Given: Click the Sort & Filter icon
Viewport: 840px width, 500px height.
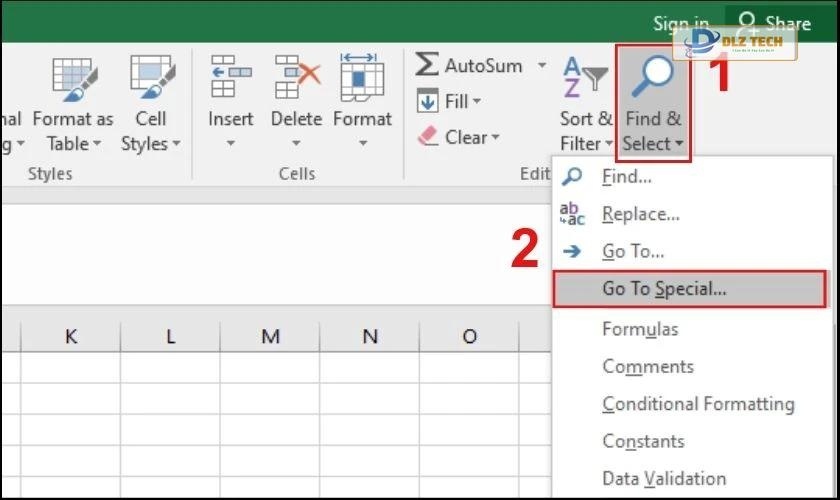Looking at the screenshot, I should (x=585, y=78).
